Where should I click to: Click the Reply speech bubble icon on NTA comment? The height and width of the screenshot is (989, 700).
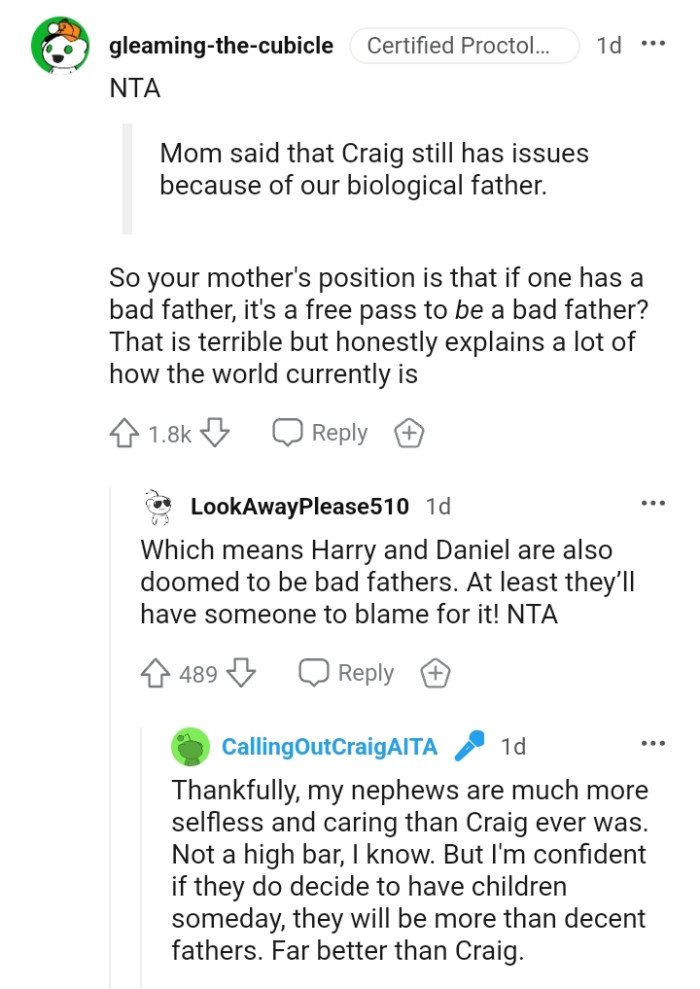click(x=288, y=433)
